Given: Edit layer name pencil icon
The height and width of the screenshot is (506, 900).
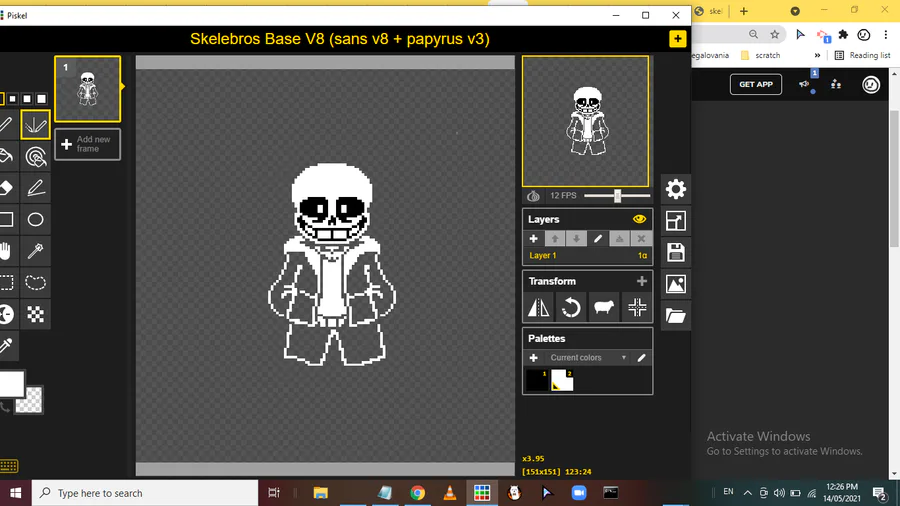Looking at the screenshot, I should [598, 239].
